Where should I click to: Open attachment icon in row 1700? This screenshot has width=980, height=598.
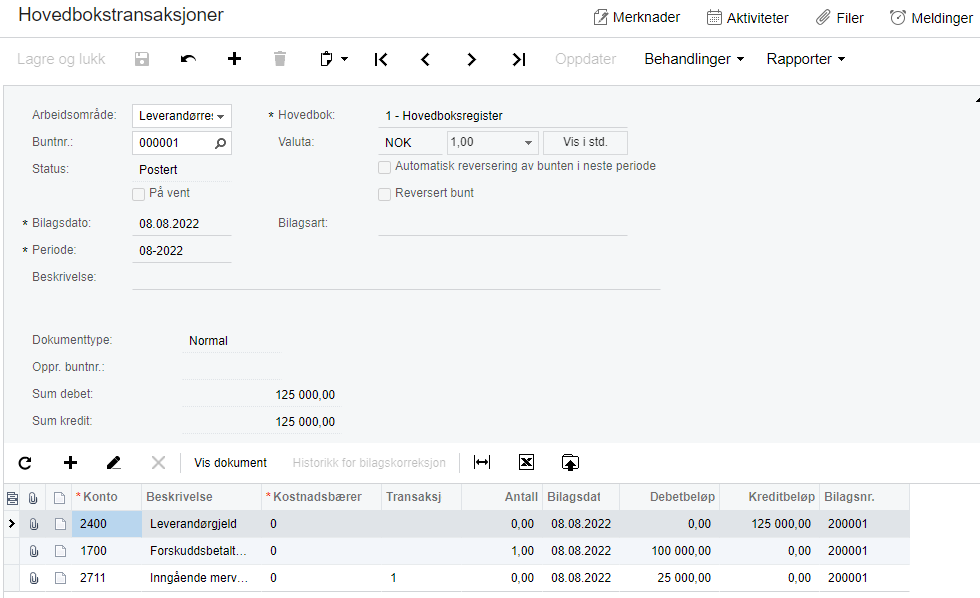[34, 551]
